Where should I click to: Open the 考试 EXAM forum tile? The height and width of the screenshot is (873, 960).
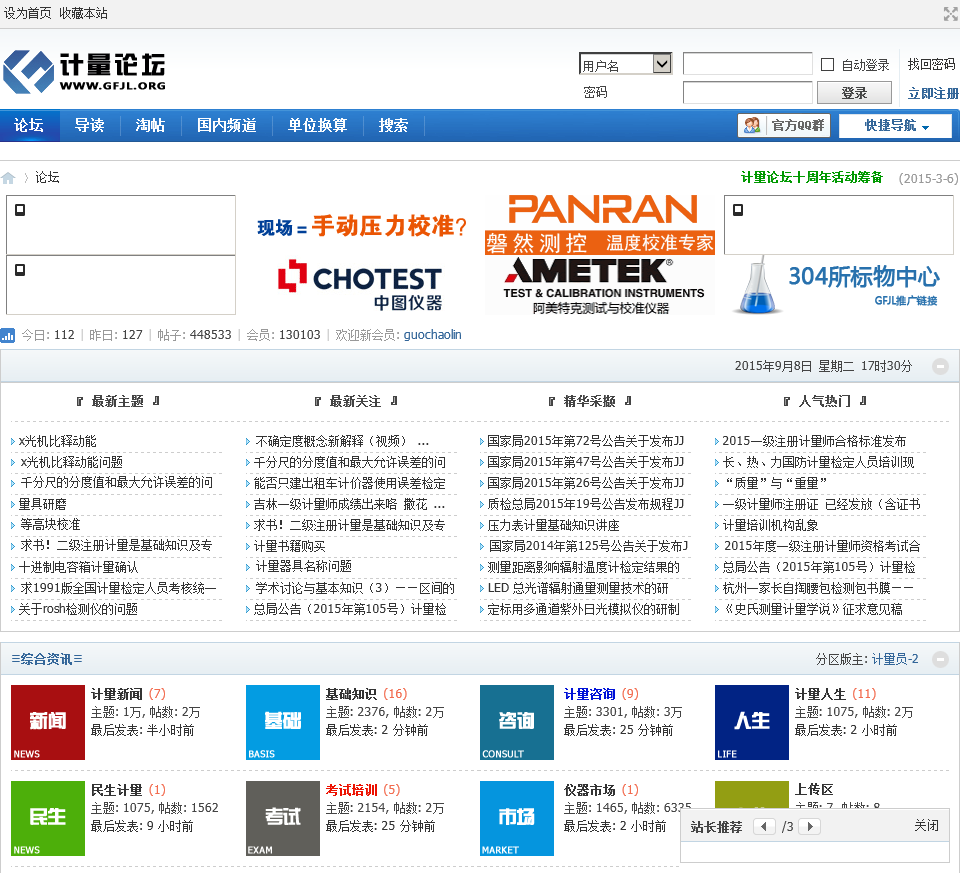point(282,819)
